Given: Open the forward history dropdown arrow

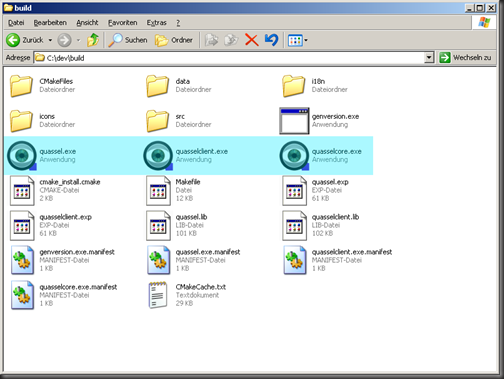Looking at the screenshot, I should 78,40.
